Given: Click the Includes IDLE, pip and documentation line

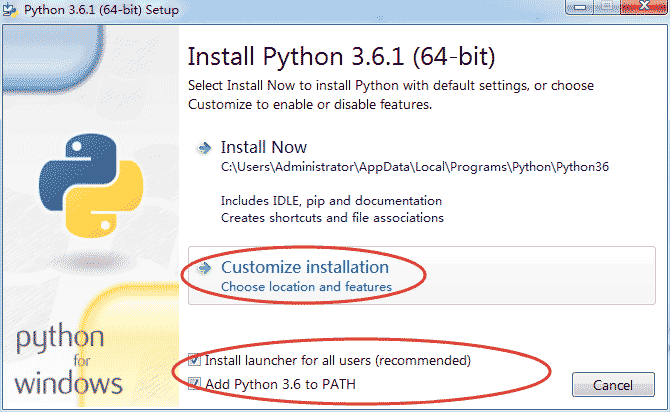Looking at the screenshot, I should [331, 200].
